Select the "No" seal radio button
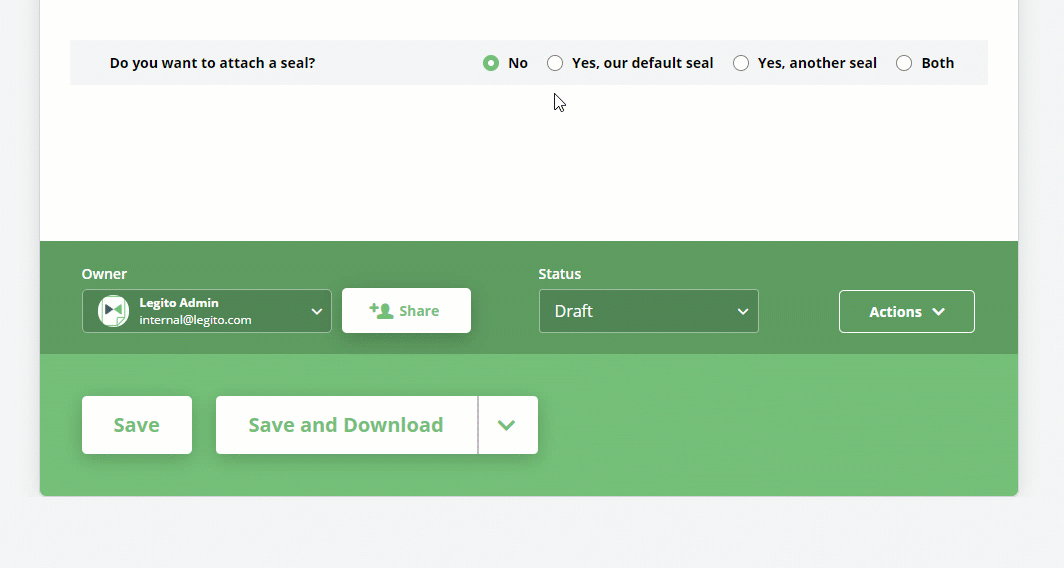The image size is (1064, 568). 491,63
